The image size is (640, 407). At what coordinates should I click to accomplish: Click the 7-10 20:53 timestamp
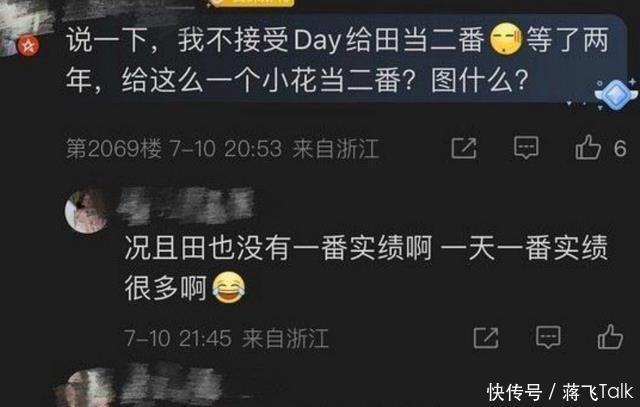coord(226,149)
